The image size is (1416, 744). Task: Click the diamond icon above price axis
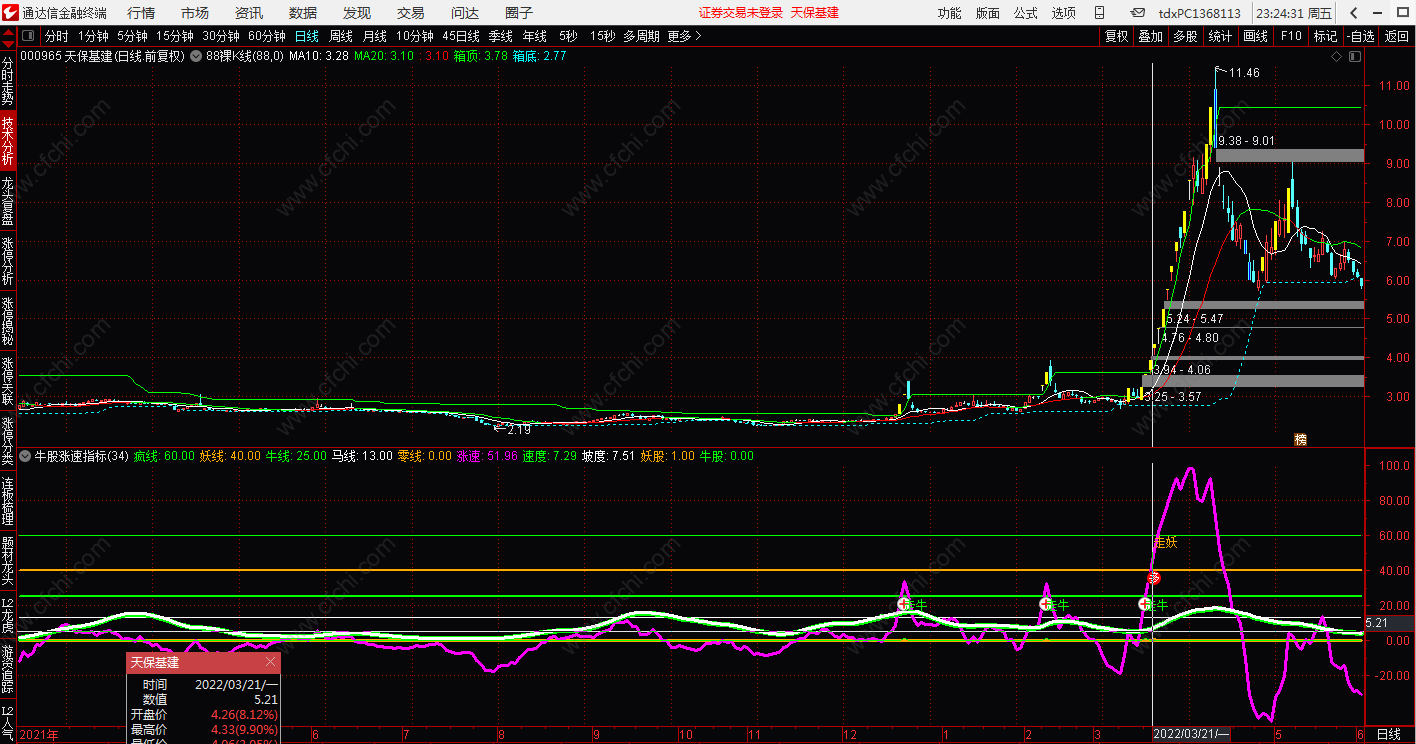pos(1335,57)
